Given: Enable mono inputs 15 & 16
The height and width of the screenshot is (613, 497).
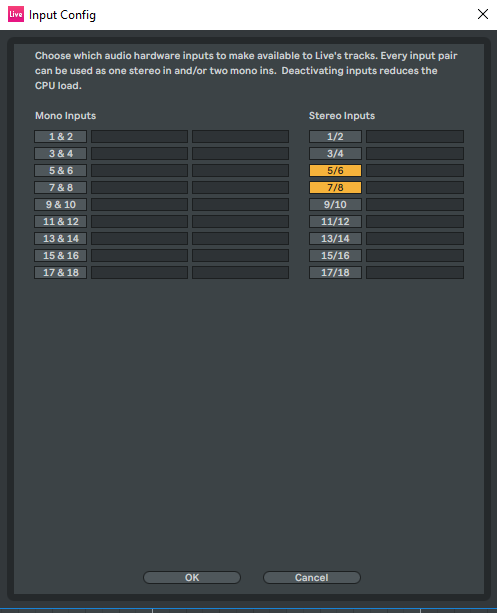Looking at the screenshot, I should 61,255.
